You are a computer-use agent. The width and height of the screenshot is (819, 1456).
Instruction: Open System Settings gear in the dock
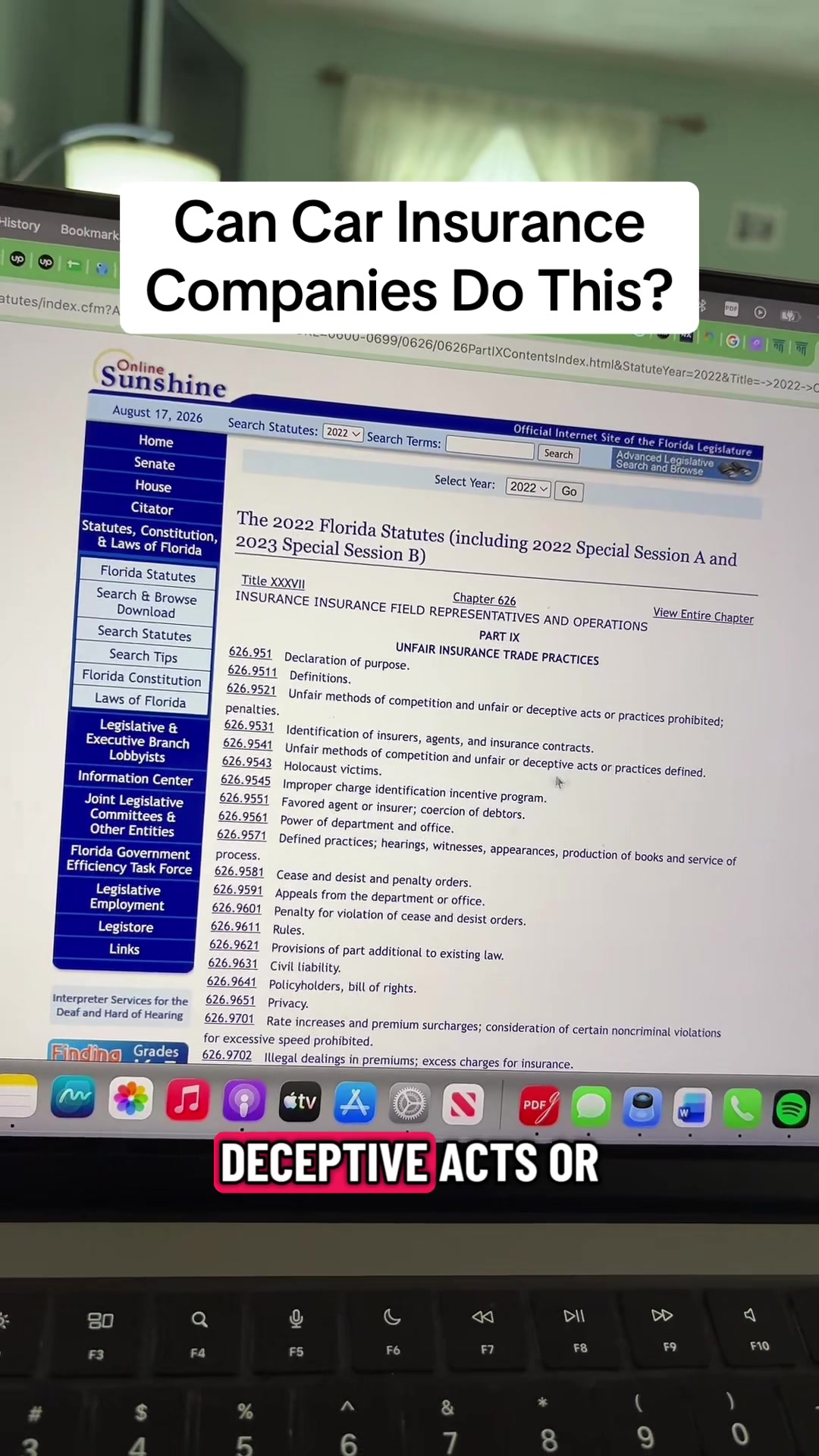point(409,1104)
